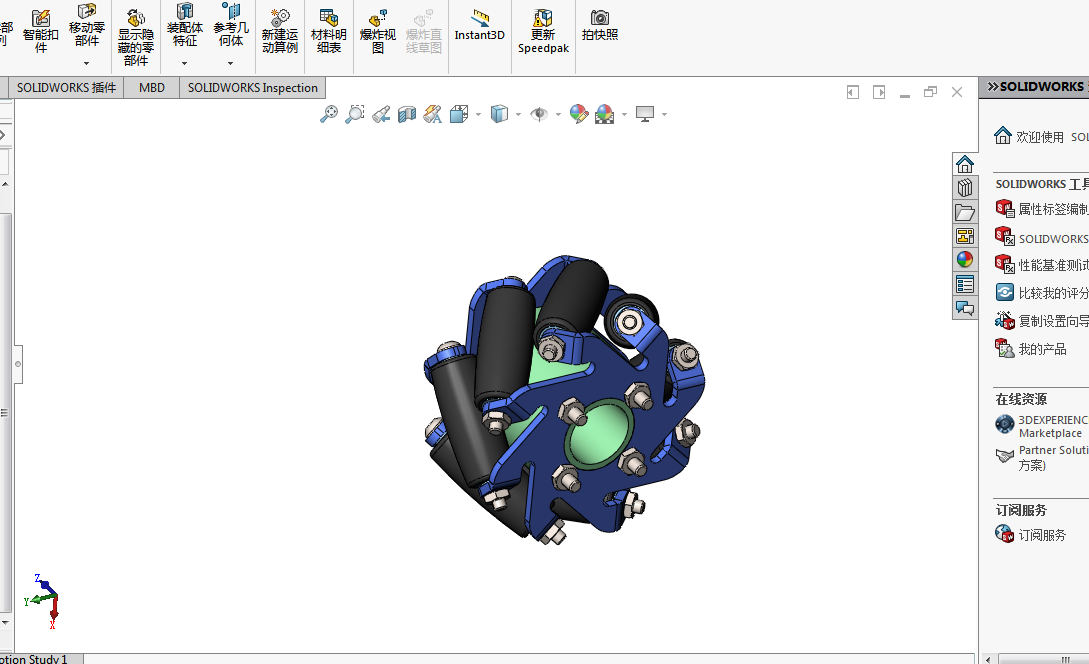Click the View Orientation cube icon
This screenshot has width=1089, height=664.
coord(459,114)
